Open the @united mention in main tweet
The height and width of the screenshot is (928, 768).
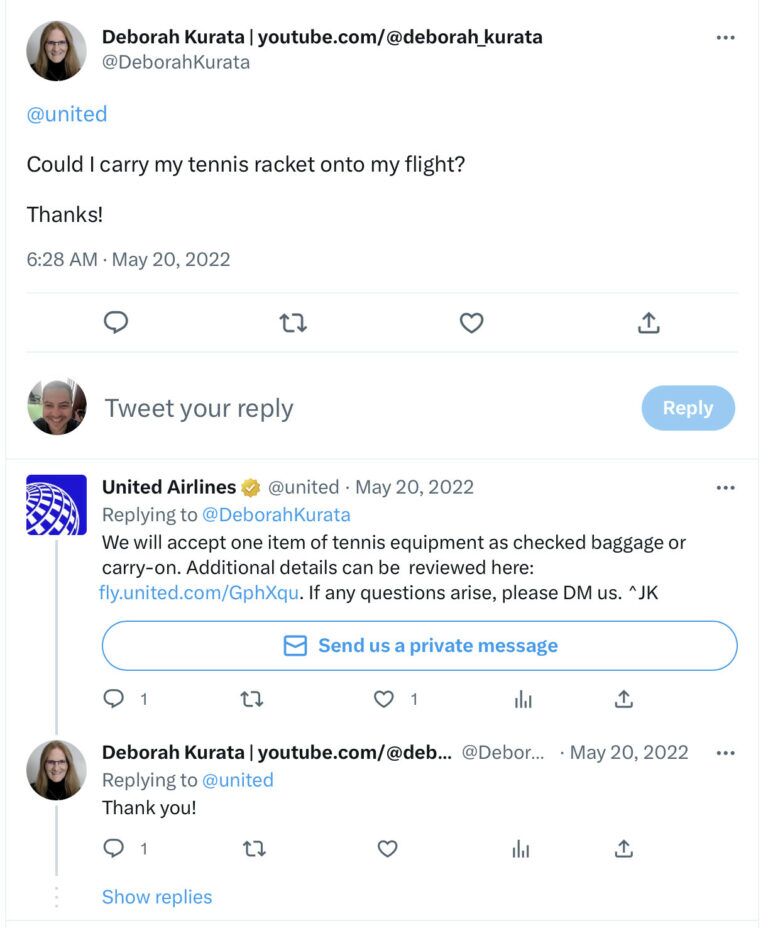pyautogui.click(x=67, y=114)
